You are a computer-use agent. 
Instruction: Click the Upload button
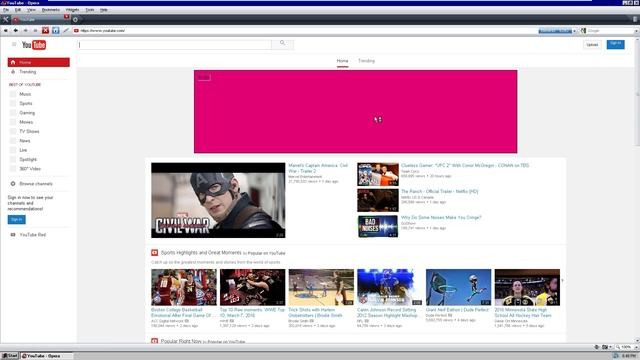[592, 44]
